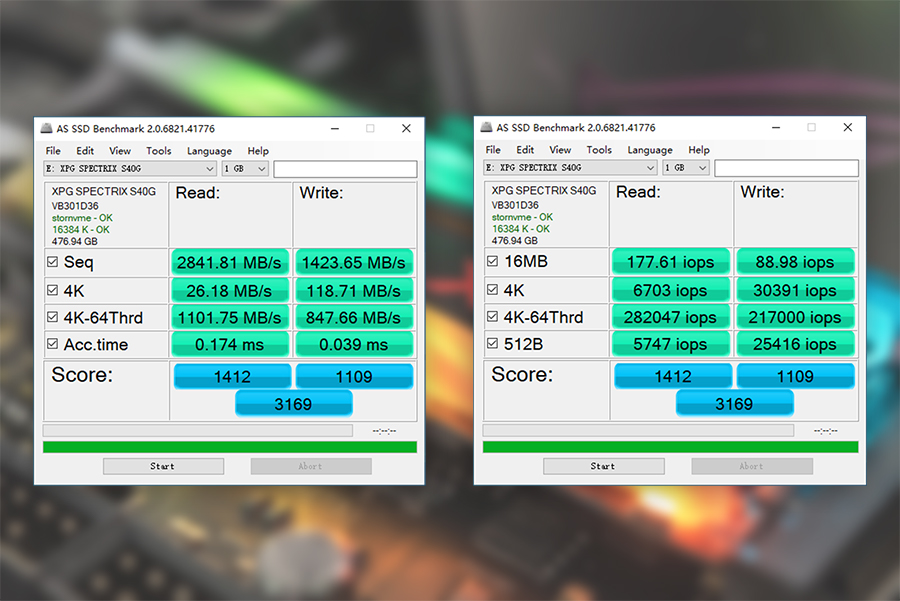Click the 4K read value 26.18 MB/s
The width and height of the screenshot is (900, 601).
point(230,290)
